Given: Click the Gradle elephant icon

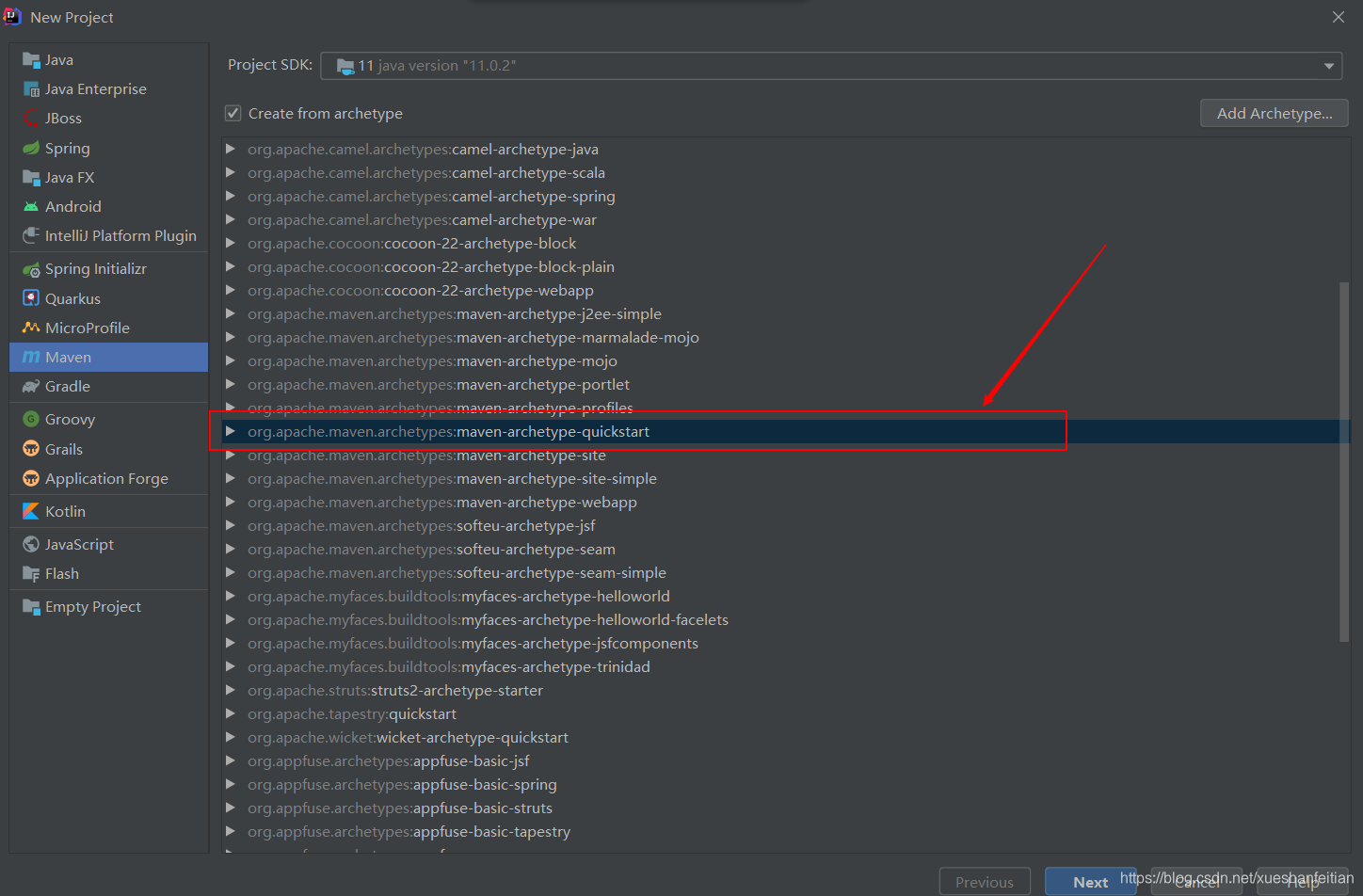Looking at the screenshot, I should pos(31,387).
